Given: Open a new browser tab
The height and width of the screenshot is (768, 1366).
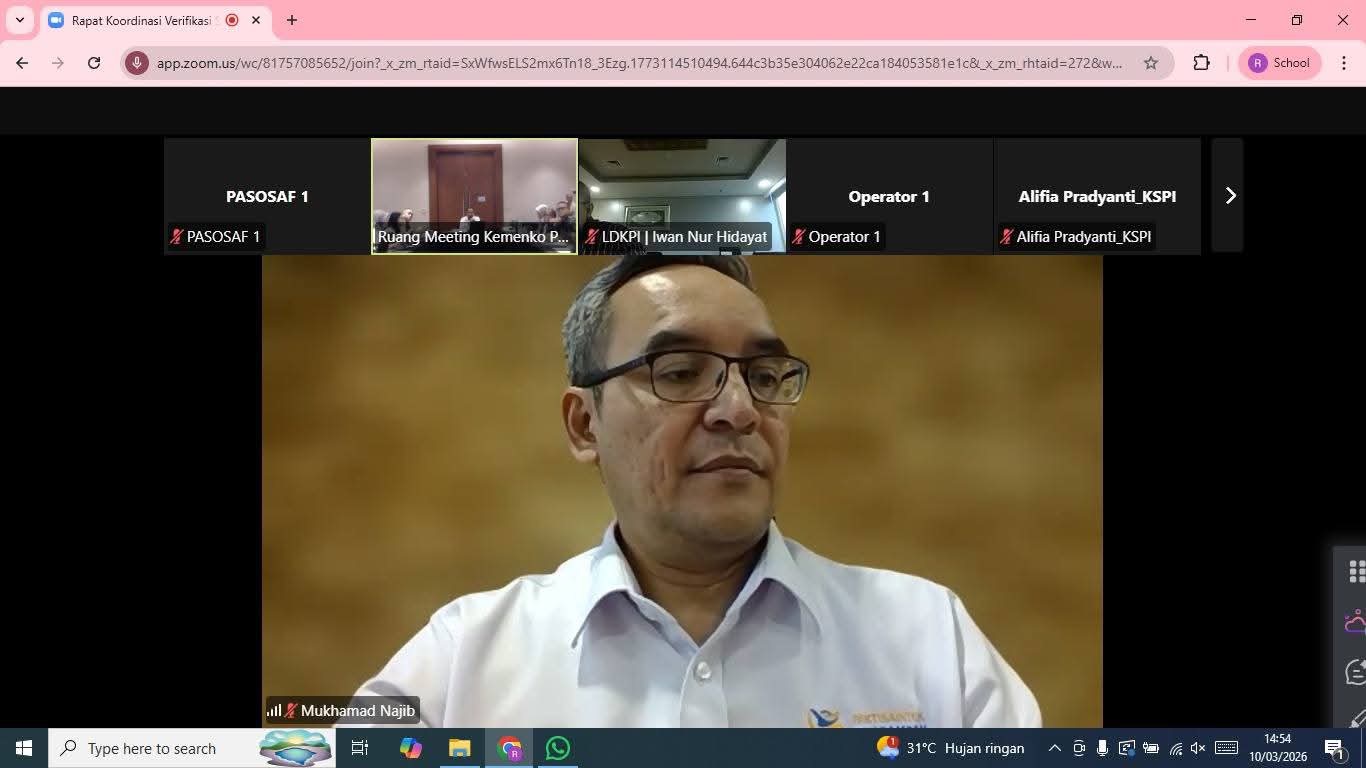Looking at the screenshot, I should pyautogui.click(x=291, y=20).
